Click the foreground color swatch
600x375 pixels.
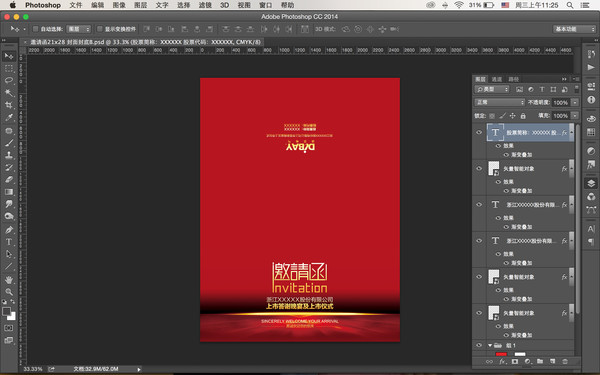click(6, 311)
